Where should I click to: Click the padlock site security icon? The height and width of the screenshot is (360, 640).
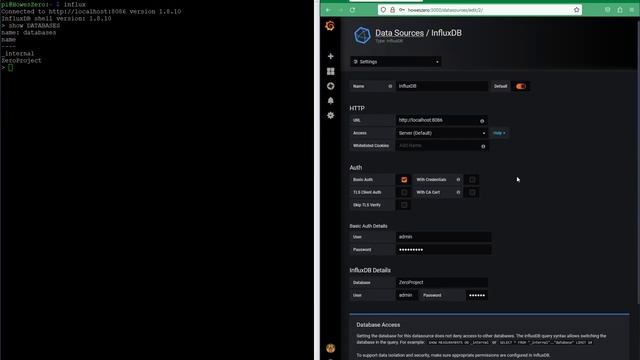click(x=392, y=10)
